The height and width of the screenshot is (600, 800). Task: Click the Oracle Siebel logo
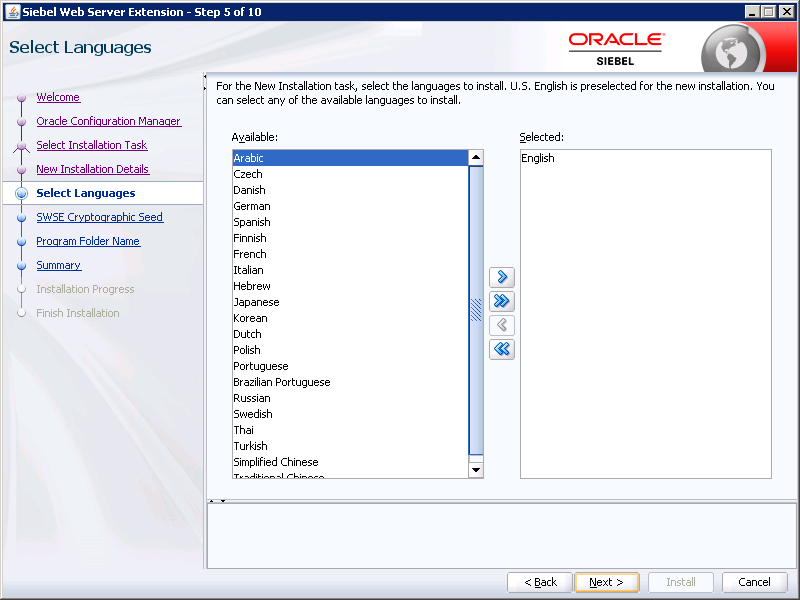(615, 47)
